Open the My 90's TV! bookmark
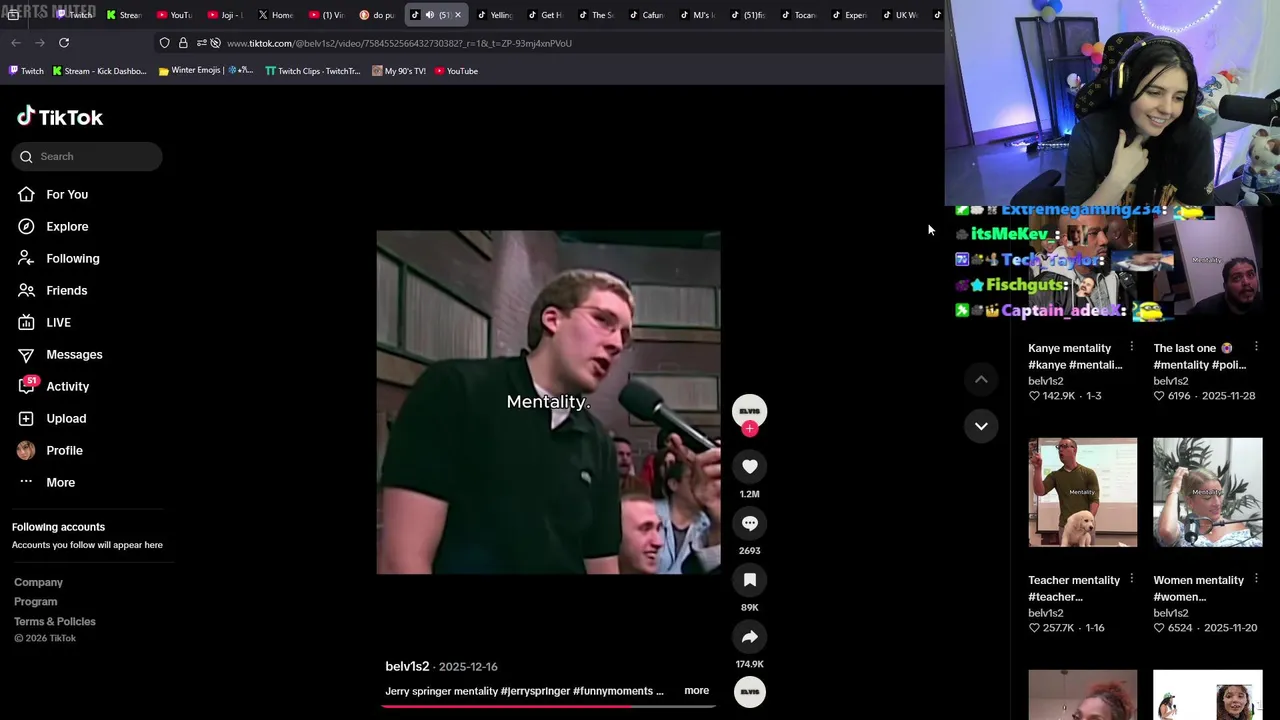Viewport: 1280px width, 720px height. (x=398, y=71)
